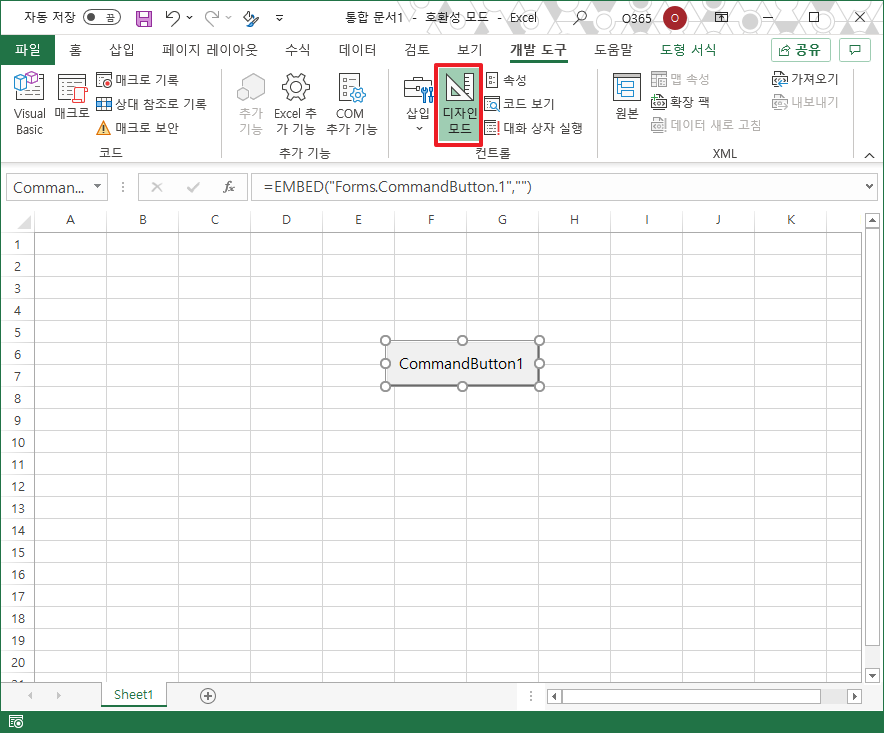Screen dimensions: 884x733
Task: Click the touch/mouse mode icon
Action: click(251, 18)
